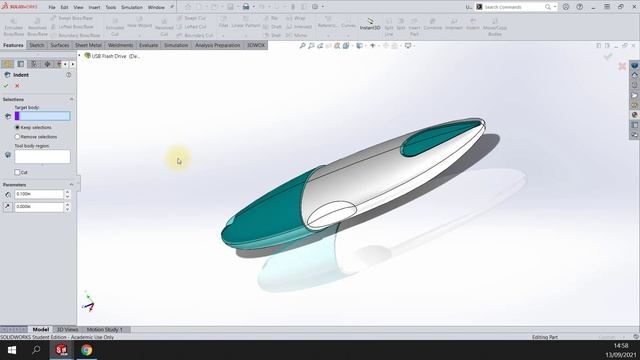Image resolution: width=640 pixels, height=360 pixels.
Task: Open Google Chrome from the taskbar
Action: coord(86,350)
